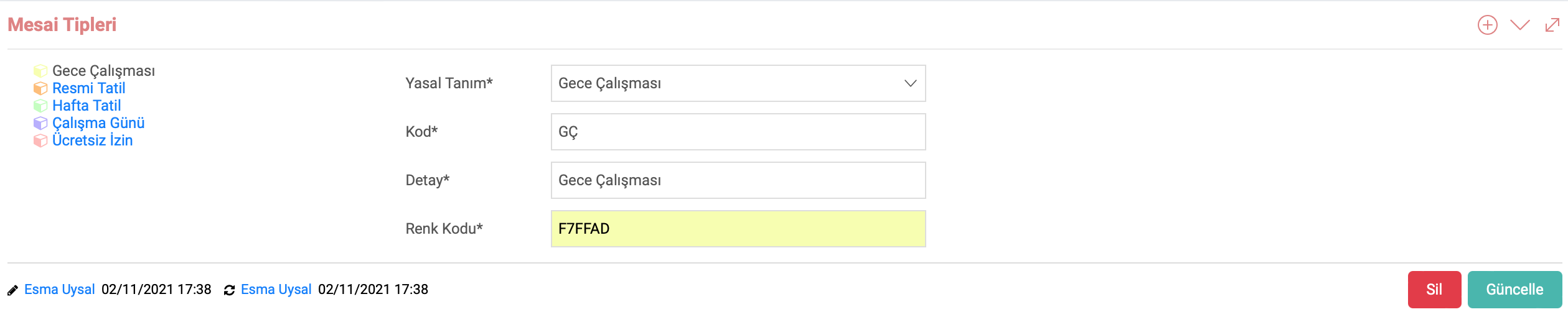The height and width of the screenshot is (317, 1568).
Task: Click the Renk Kodu color field F7FFAD
Action: click(738, 229)
